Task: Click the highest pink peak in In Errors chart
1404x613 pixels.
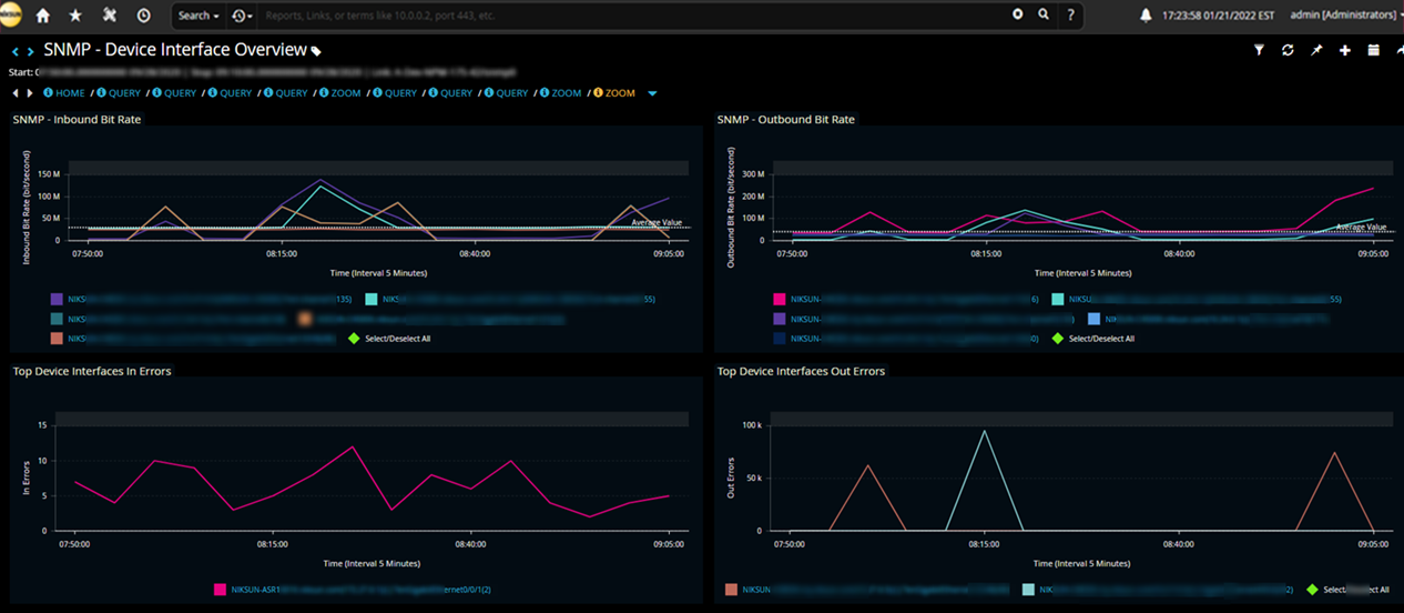Action: point(352,447)
